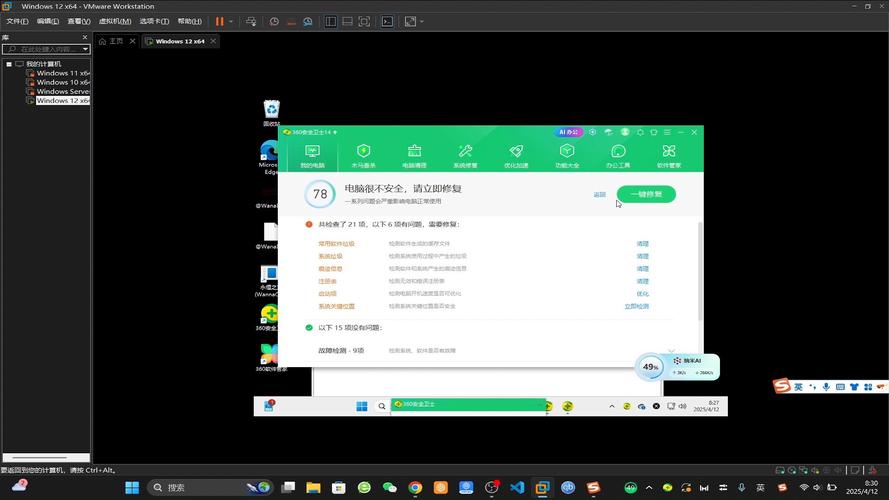Image resolution: width=889 pixels, height=500 pixels.
Task: Switch to the 主页 home tab
Action: pos(116,41)
